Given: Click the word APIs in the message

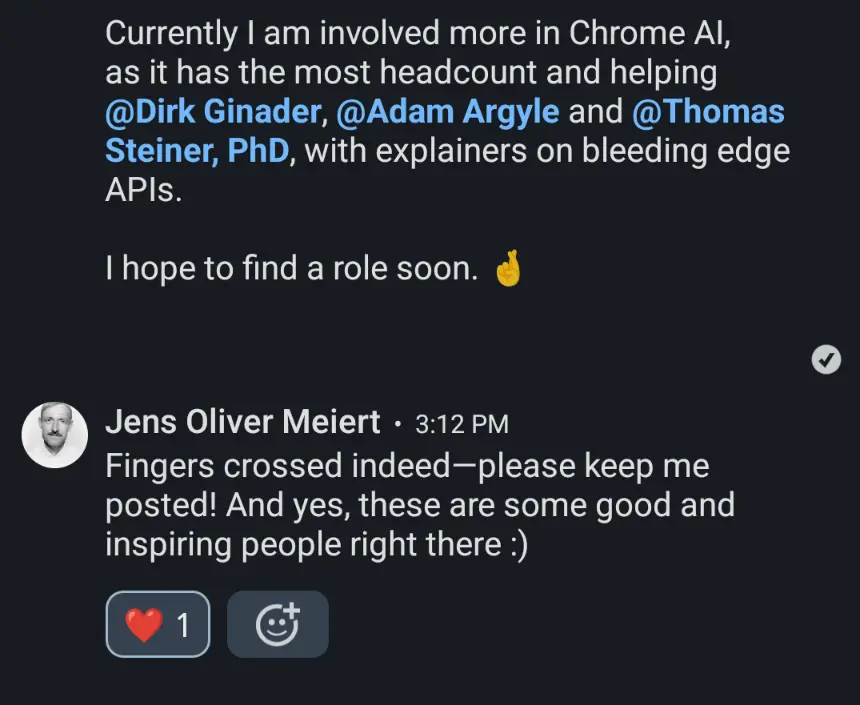Looking at the screenshot, I should pos(143,190).
